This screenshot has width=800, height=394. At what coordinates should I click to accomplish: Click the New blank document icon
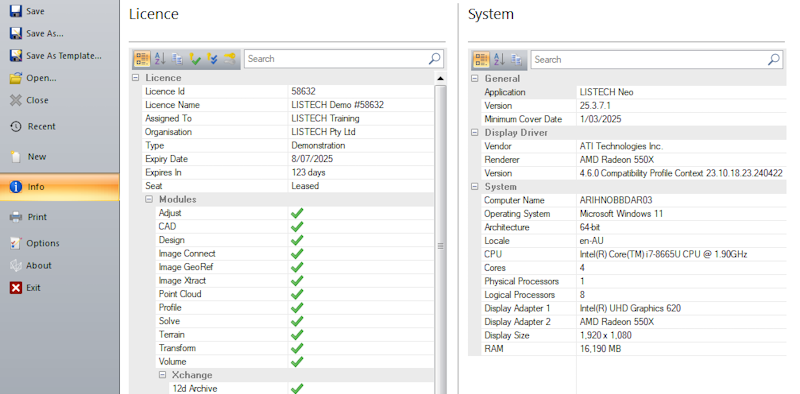point(16,157)
